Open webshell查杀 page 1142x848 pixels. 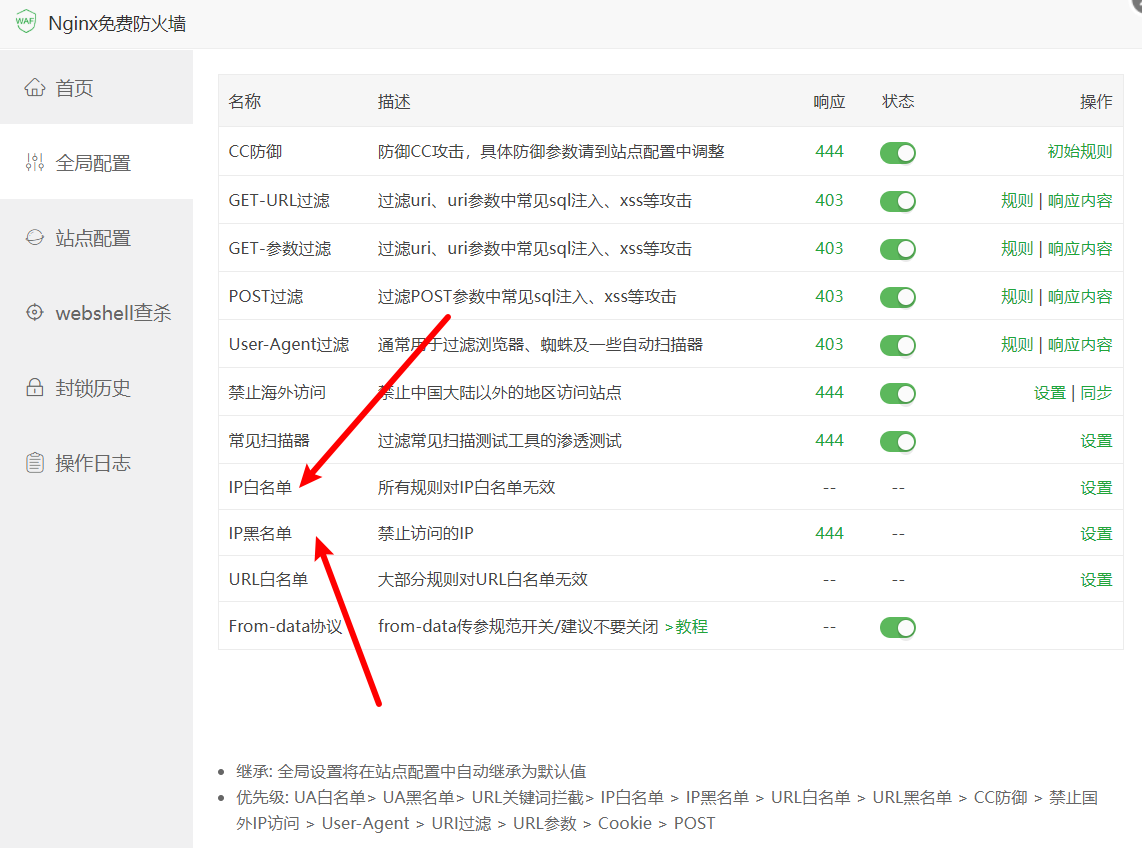point(96,313)
